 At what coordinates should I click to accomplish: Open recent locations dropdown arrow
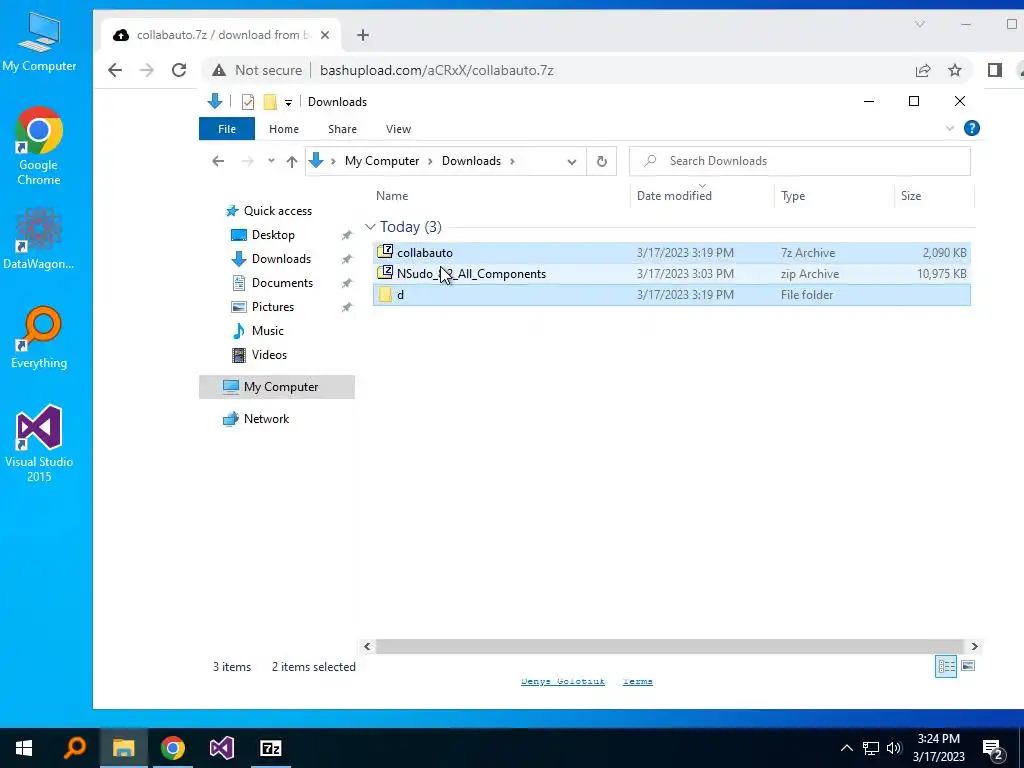click(270, 161)
